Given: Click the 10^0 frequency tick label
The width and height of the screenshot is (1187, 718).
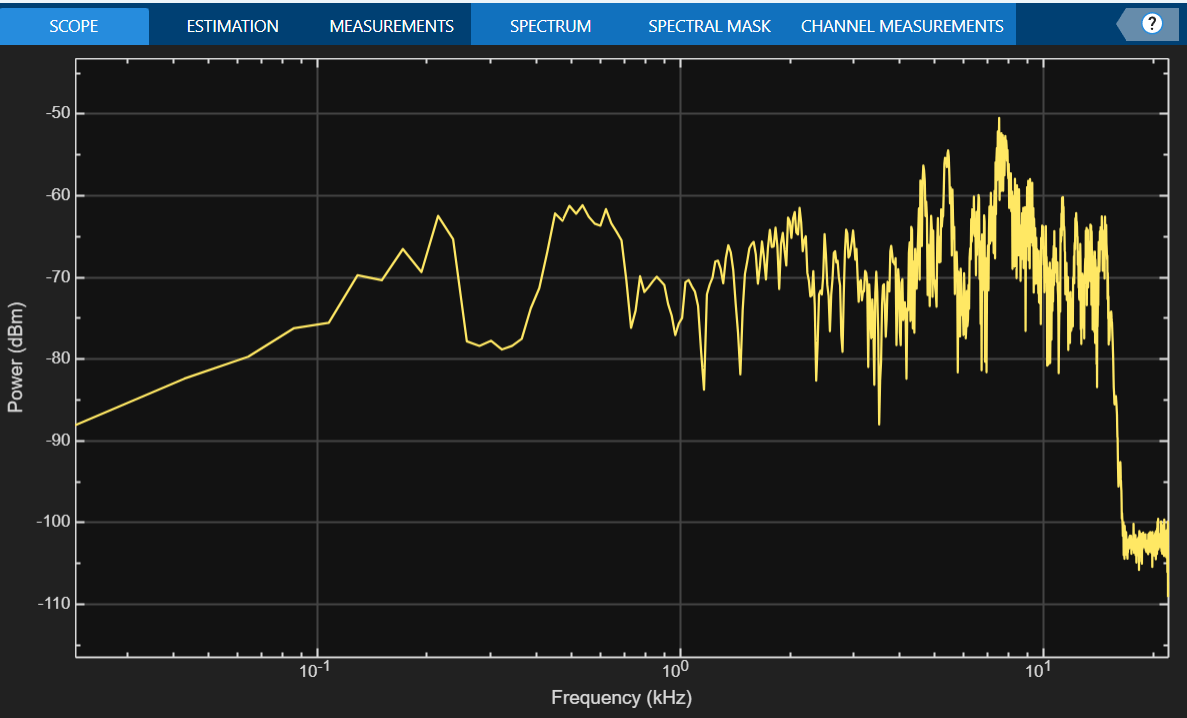Looking at the screenshot, I should tap(679, 671).
